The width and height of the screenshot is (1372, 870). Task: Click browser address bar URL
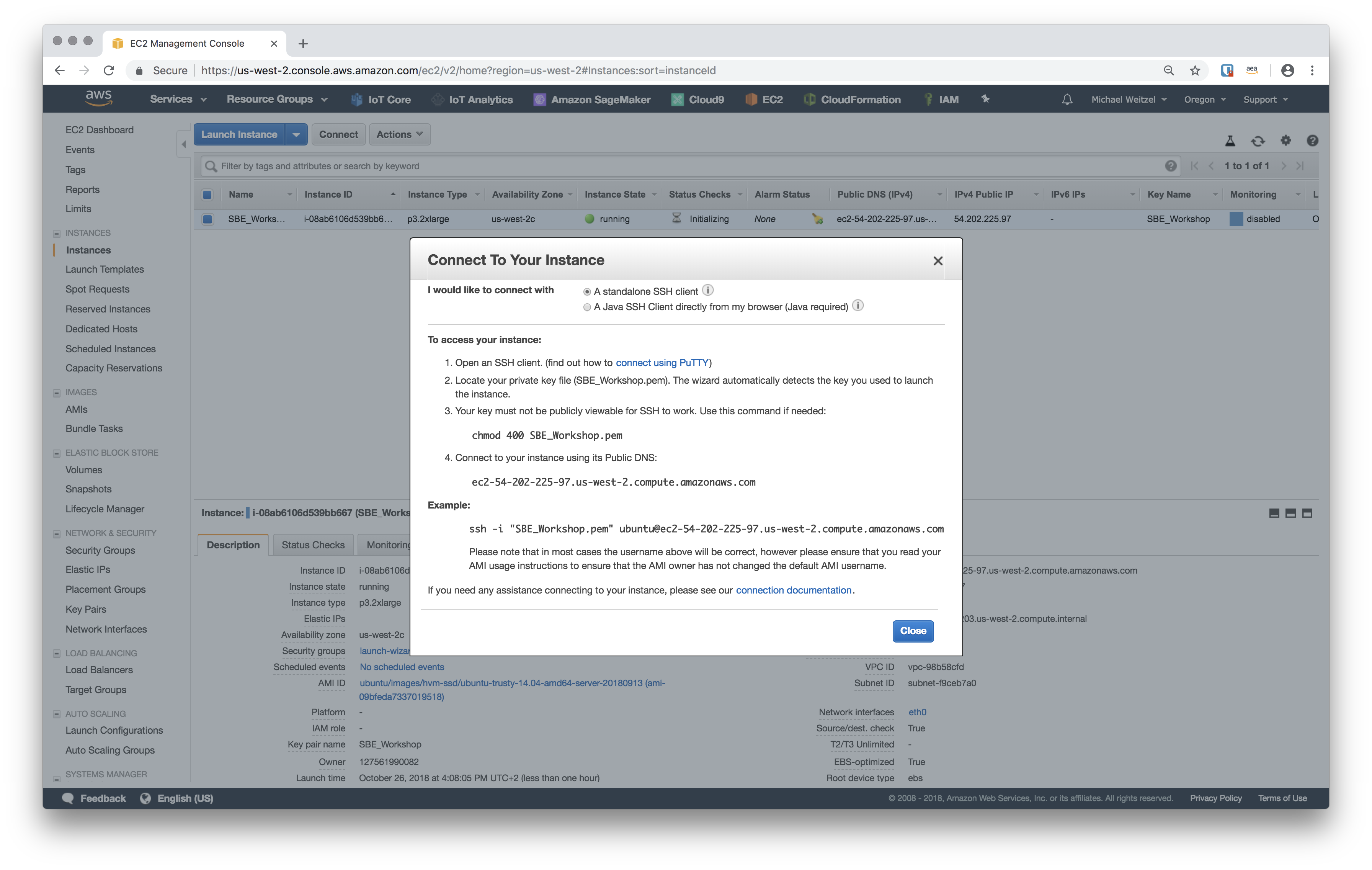pos(459,71)
